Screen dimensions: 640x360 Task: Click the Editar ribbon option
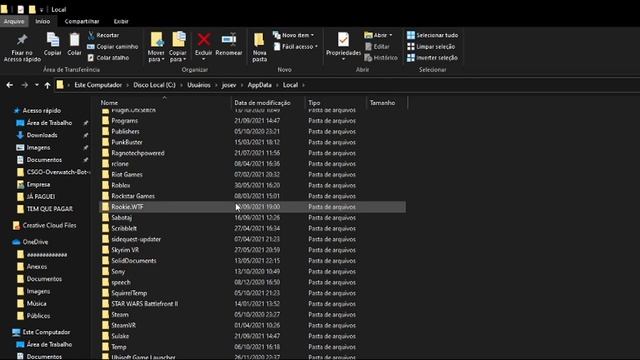[x=377, y=47]
